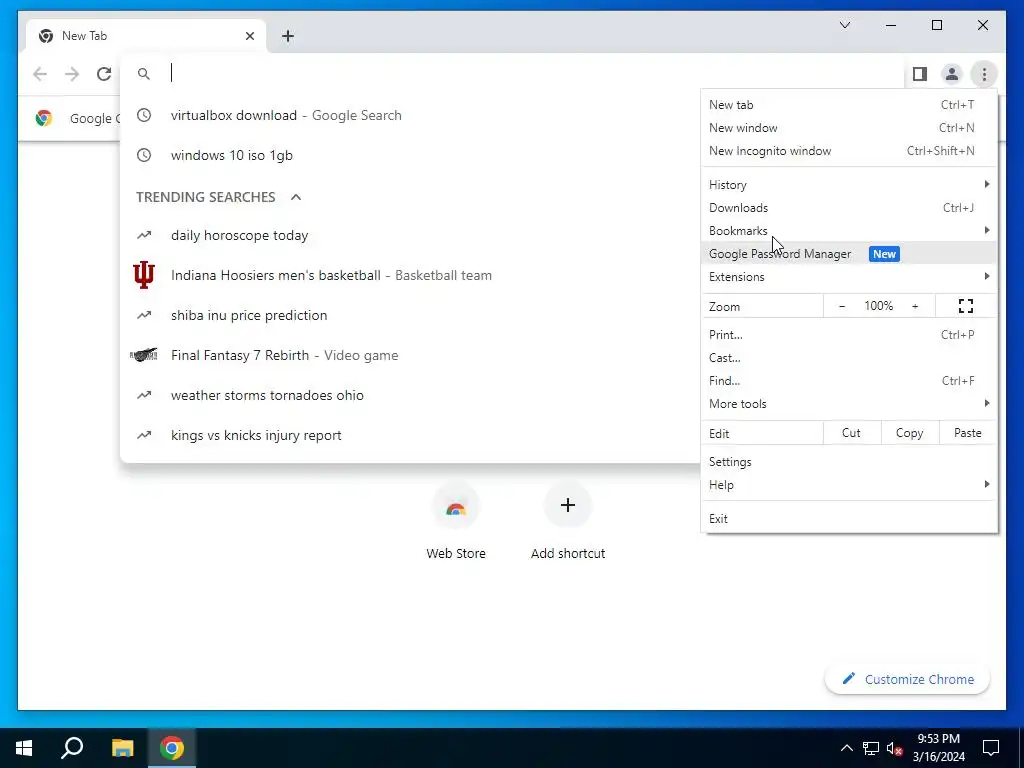This screenshot has width=1024, height=768.
Task: Click trending icon beside shiba inu price prediction
Action: [144, 315]
